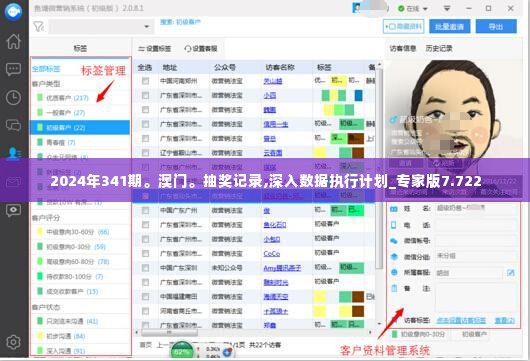Select the 初级客户 (22) tag
The width and height of the screenshot is (530, 361).
80,127
